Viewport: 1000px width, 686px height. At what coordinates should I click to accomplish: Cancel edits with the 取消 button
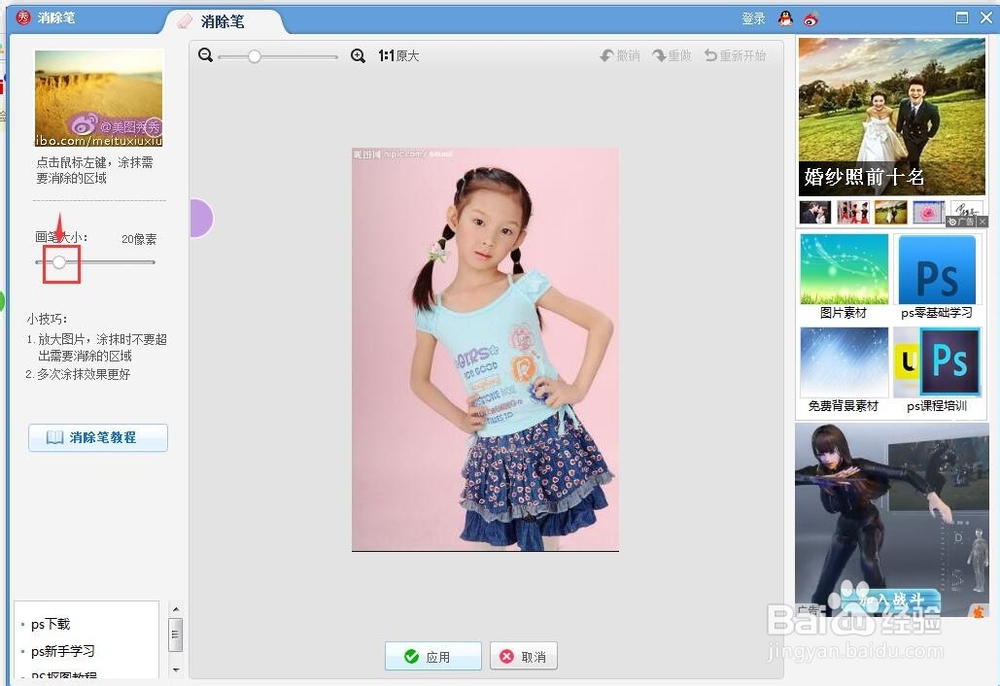521,657
